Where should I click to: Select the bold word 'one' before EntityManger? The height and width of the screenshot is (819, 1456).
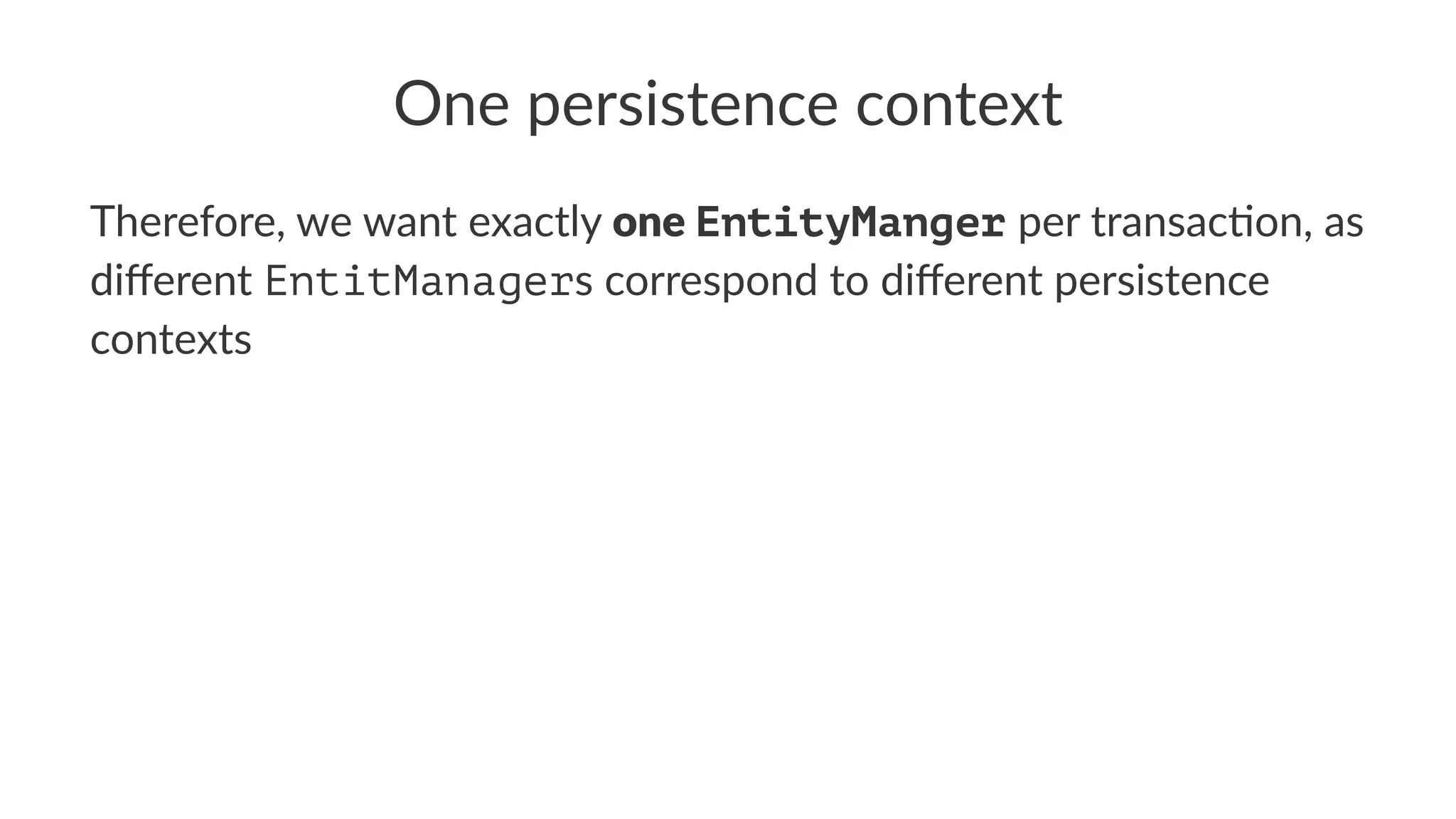pyautogui.click(x=648, y=223)
